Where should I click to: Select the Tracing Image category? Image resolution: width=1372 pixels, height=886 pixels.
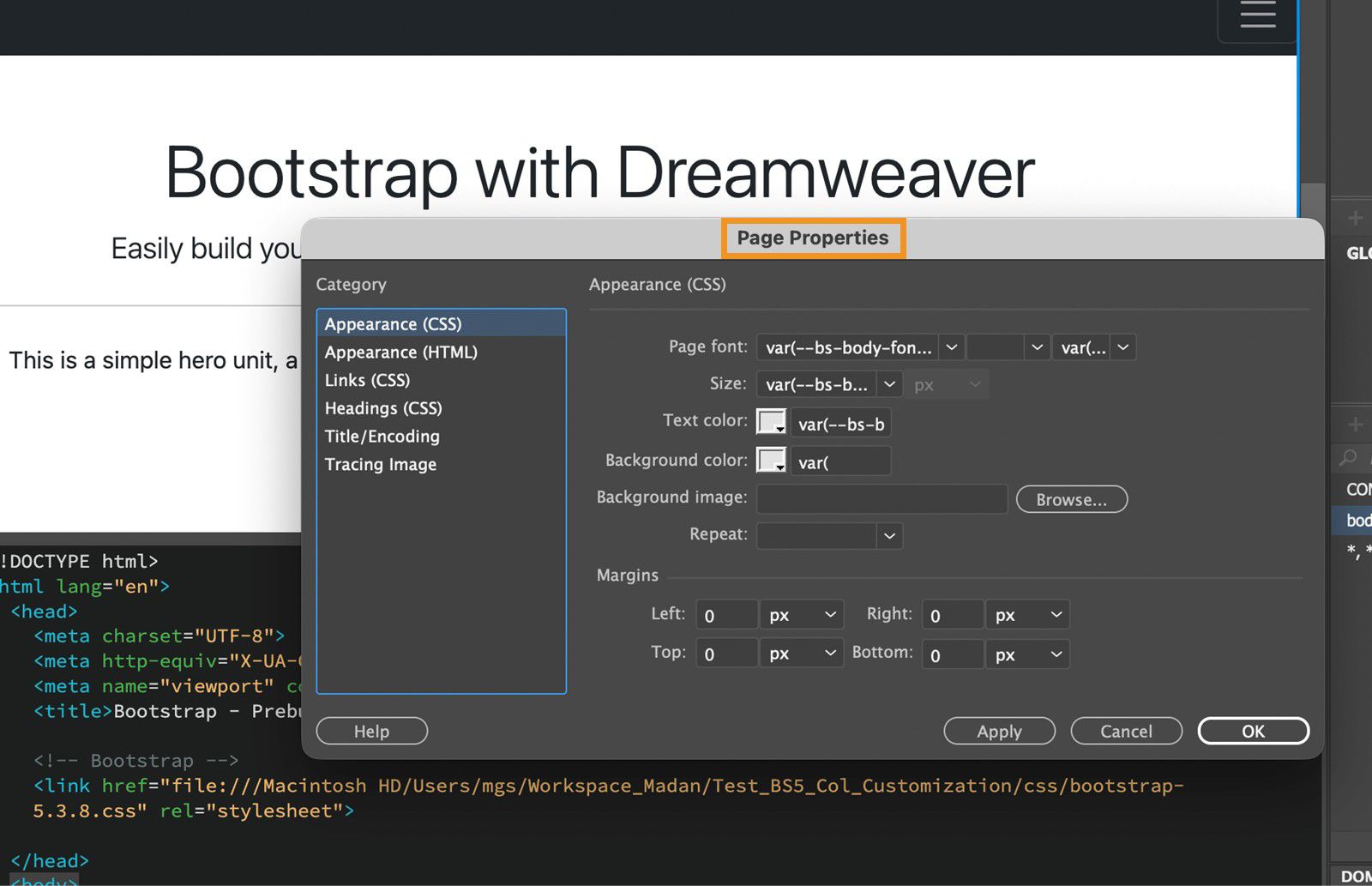(442, 464)
